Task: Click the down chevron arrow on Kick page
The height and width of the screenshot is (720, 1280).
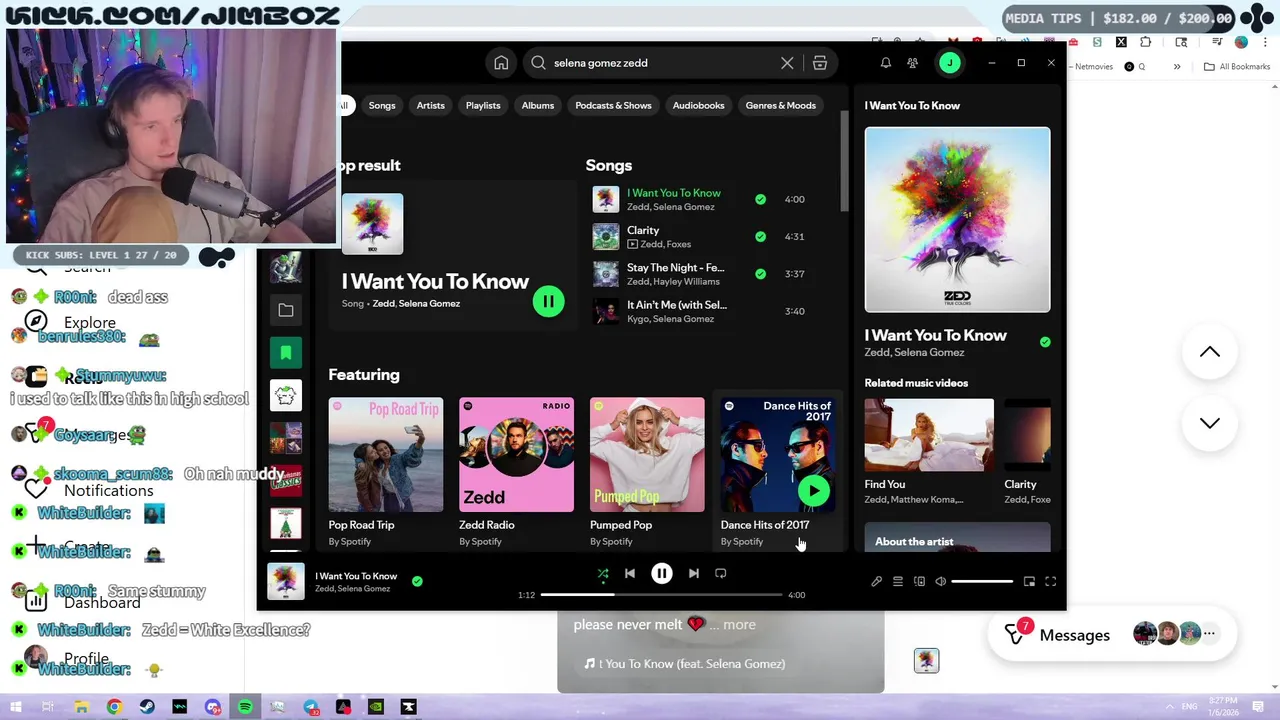Action: coord(1210,423)
